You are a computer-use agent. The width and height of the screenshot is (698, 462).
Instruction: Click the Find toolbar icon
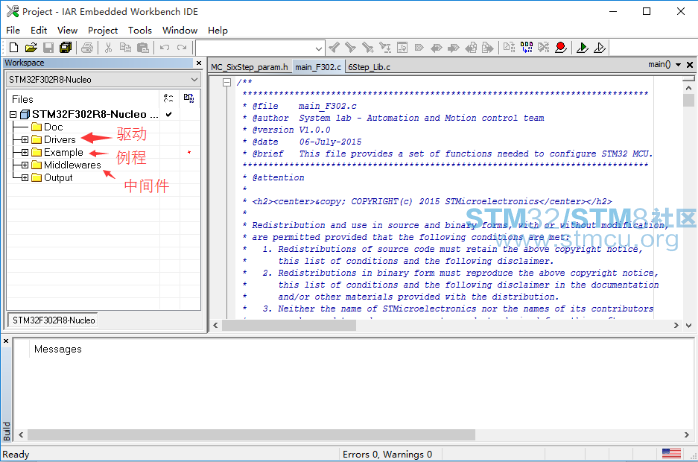click(368, 48)
